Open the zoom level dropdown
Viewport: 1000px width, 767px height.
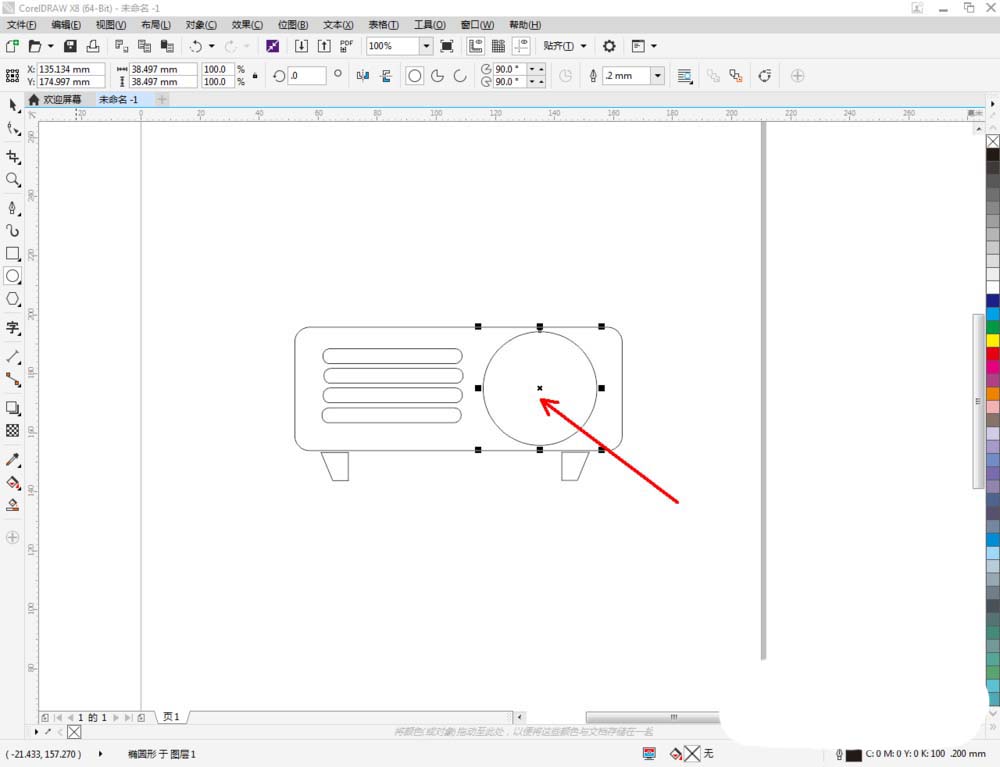click(426, 46)
